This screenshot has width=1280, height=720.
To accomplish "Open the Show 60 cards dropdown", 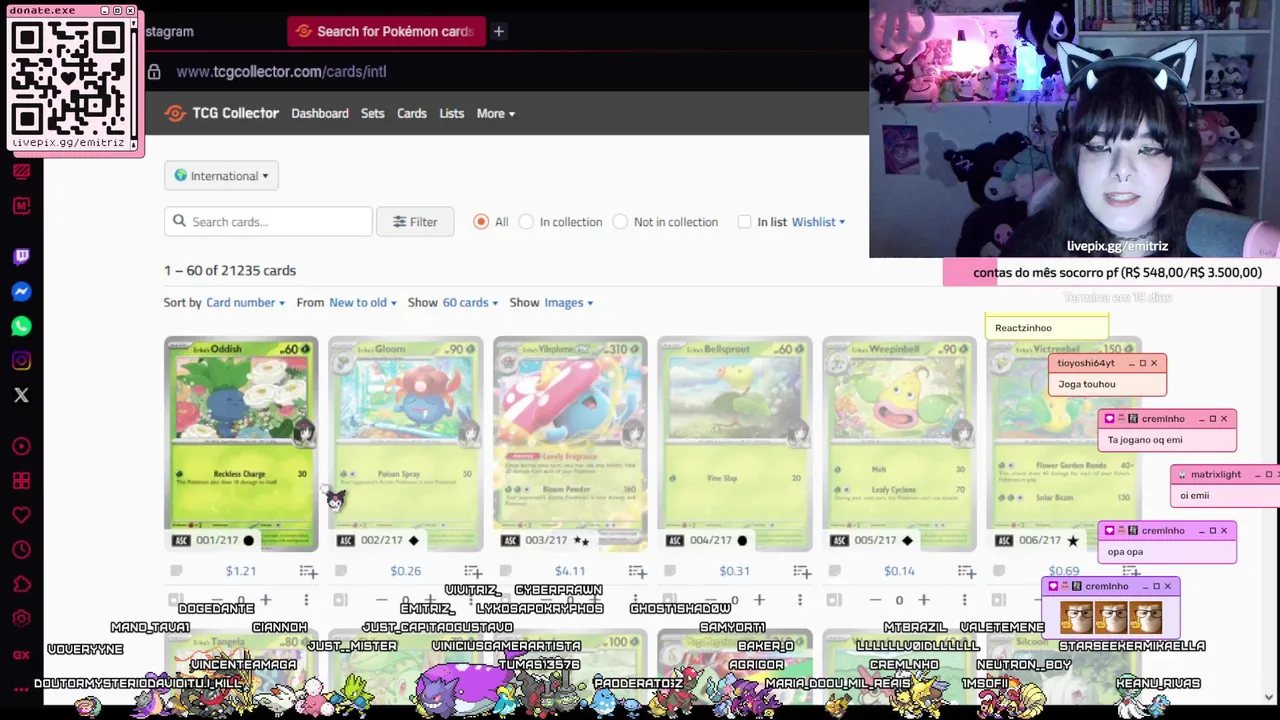I will 470,302.
